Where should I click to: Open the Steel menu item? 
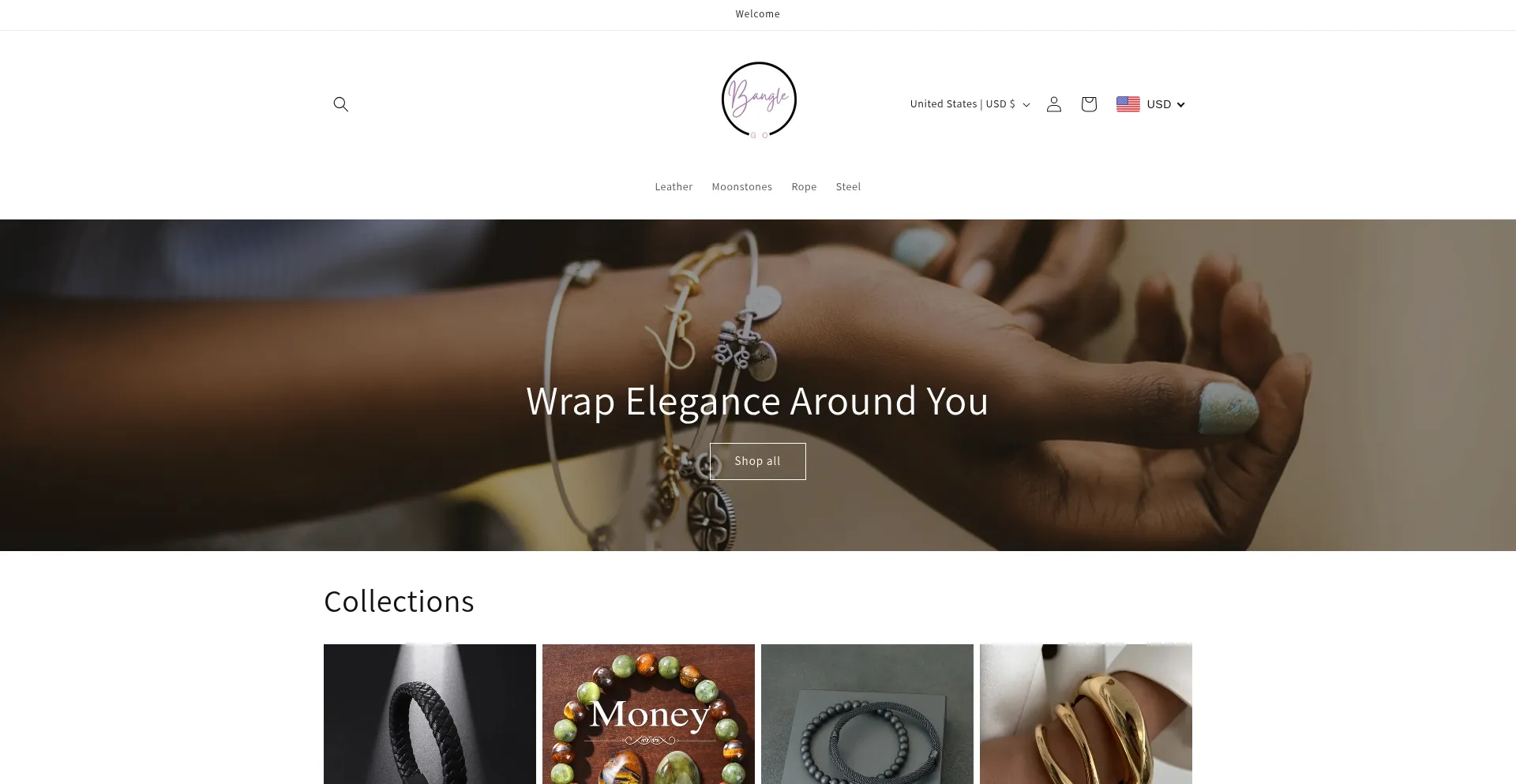pyautogui.click(x=848, y=187)
